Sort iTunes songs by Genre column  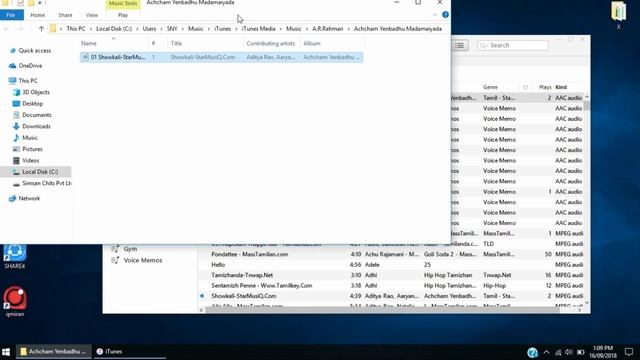[x=491, y=87]
